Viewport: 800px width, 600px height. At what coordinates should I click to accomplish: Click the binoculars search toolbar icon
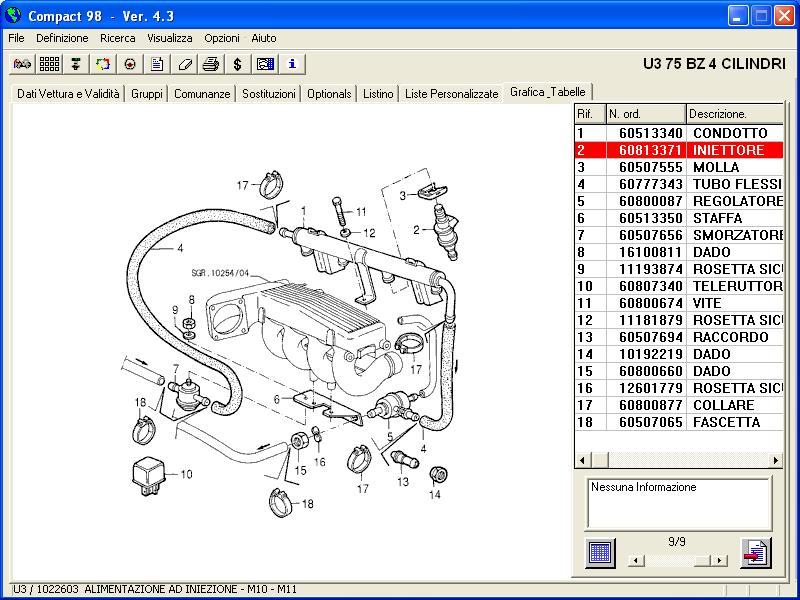pyautogui.click(x=21, y=64)
